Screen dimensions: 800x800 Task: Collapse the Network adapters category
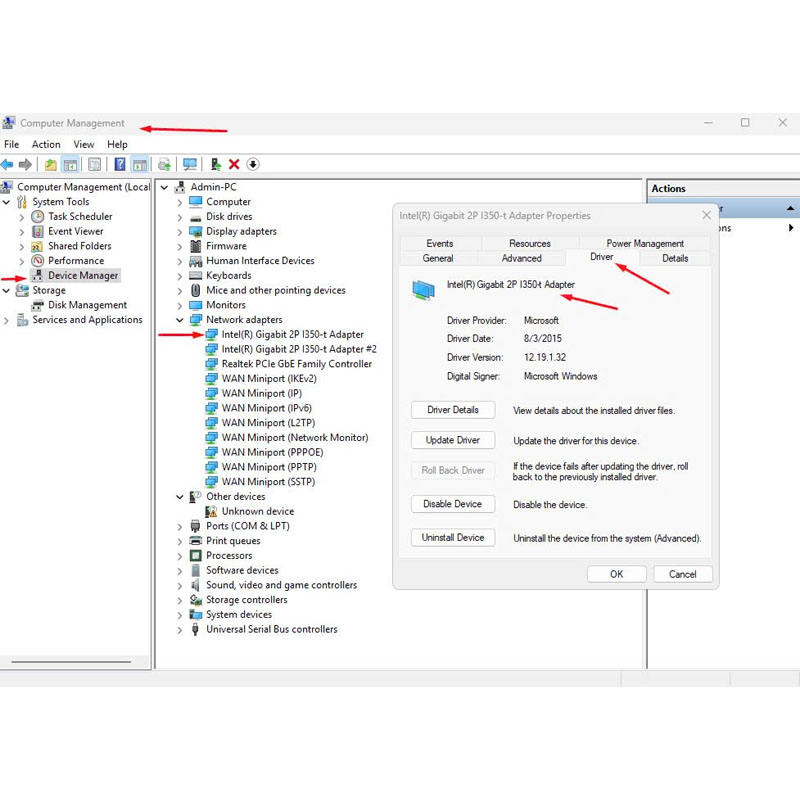[x=180, y=320]
